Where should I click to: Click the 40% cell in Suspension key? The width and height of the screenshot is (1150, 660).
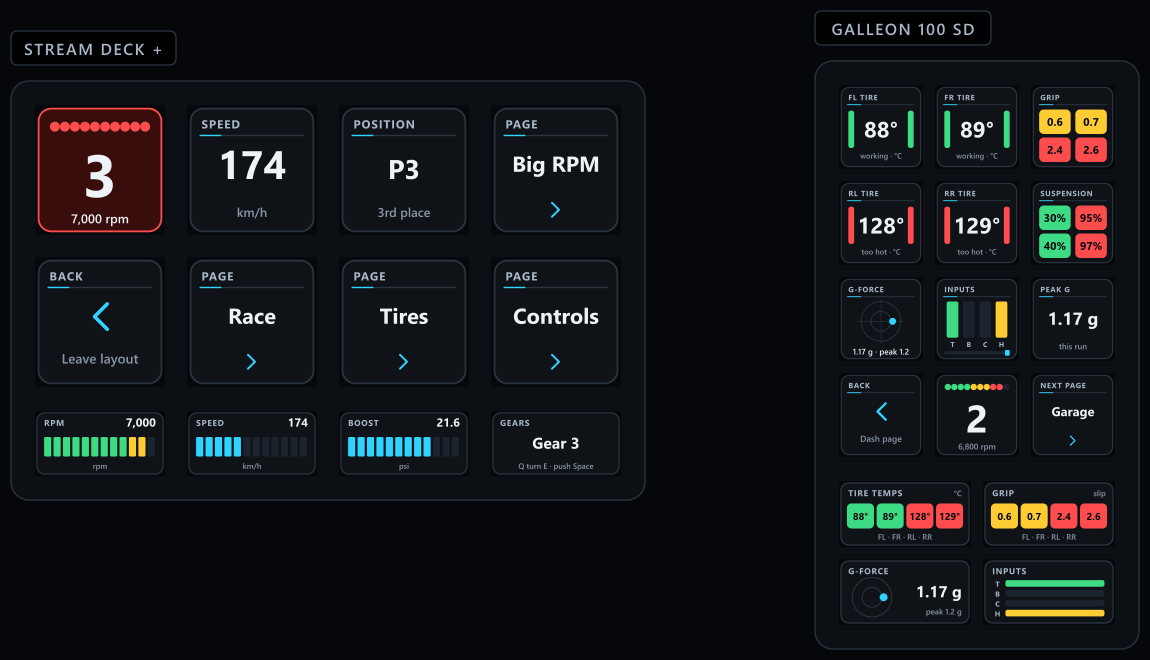pos(1055,246)
